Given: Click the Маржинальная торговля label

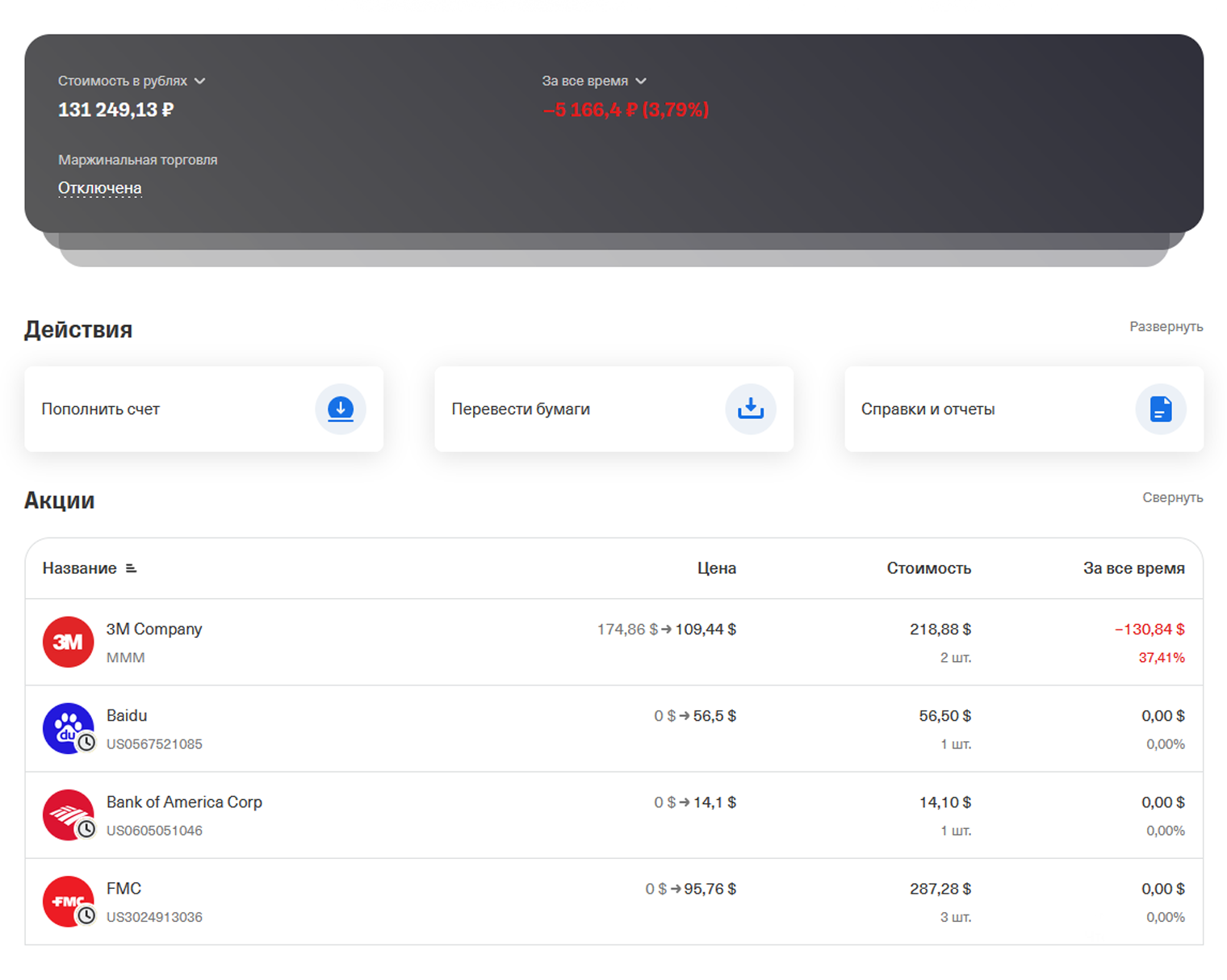Looking at the screenshot, I should coord(137,160).
